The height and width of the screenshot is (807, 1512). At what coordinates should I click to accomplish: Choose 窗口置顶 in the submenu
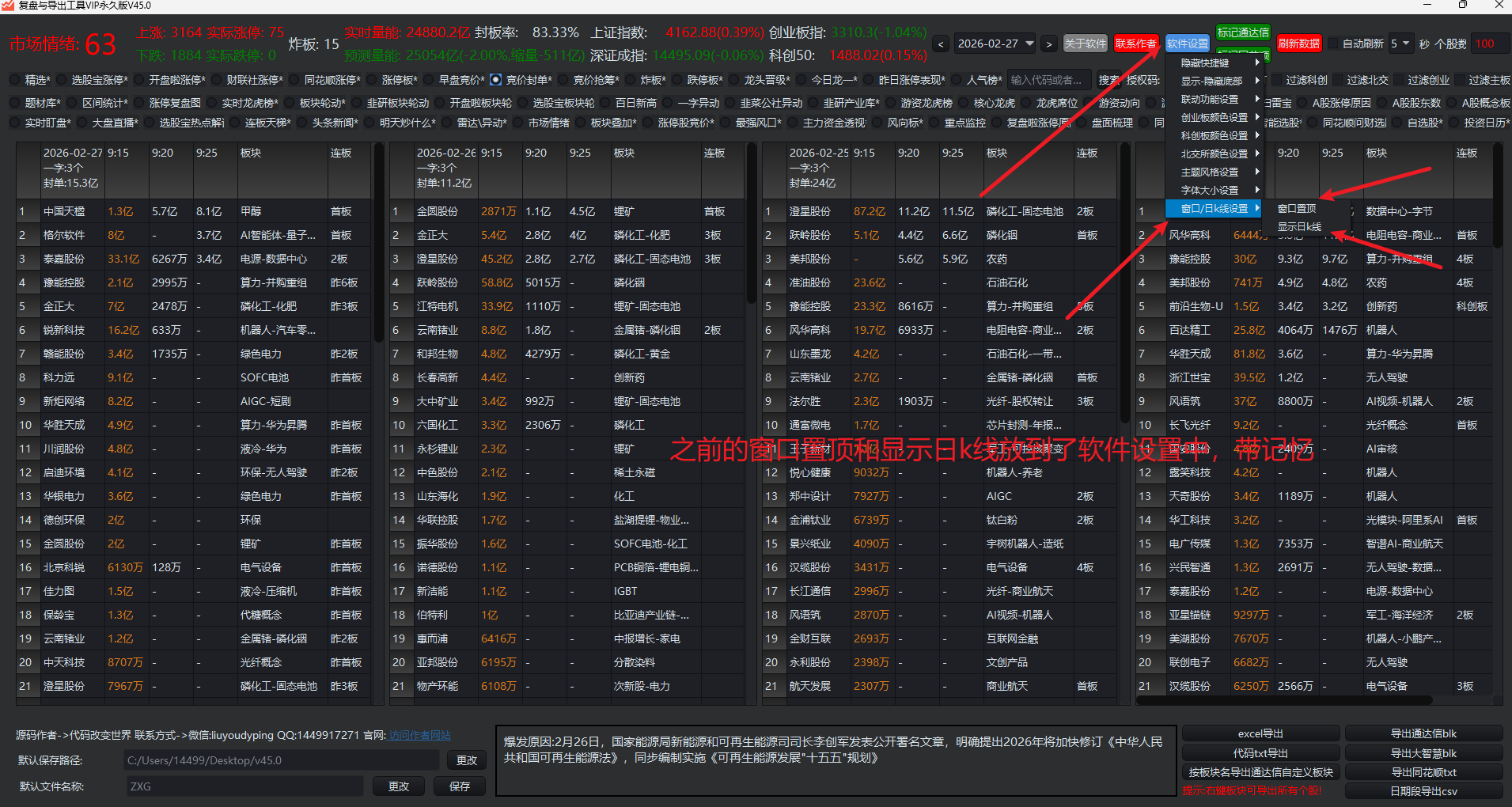(x=1297, y=209)
